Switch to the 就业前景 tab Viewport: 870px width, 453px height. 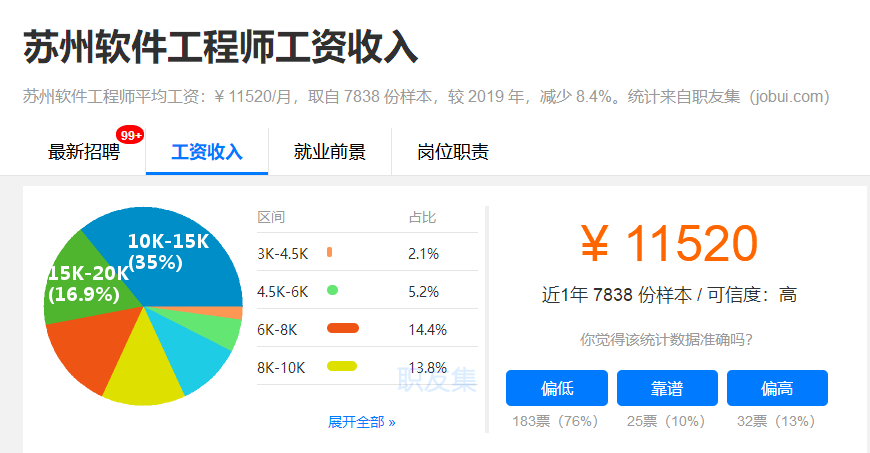pos(330,152)
